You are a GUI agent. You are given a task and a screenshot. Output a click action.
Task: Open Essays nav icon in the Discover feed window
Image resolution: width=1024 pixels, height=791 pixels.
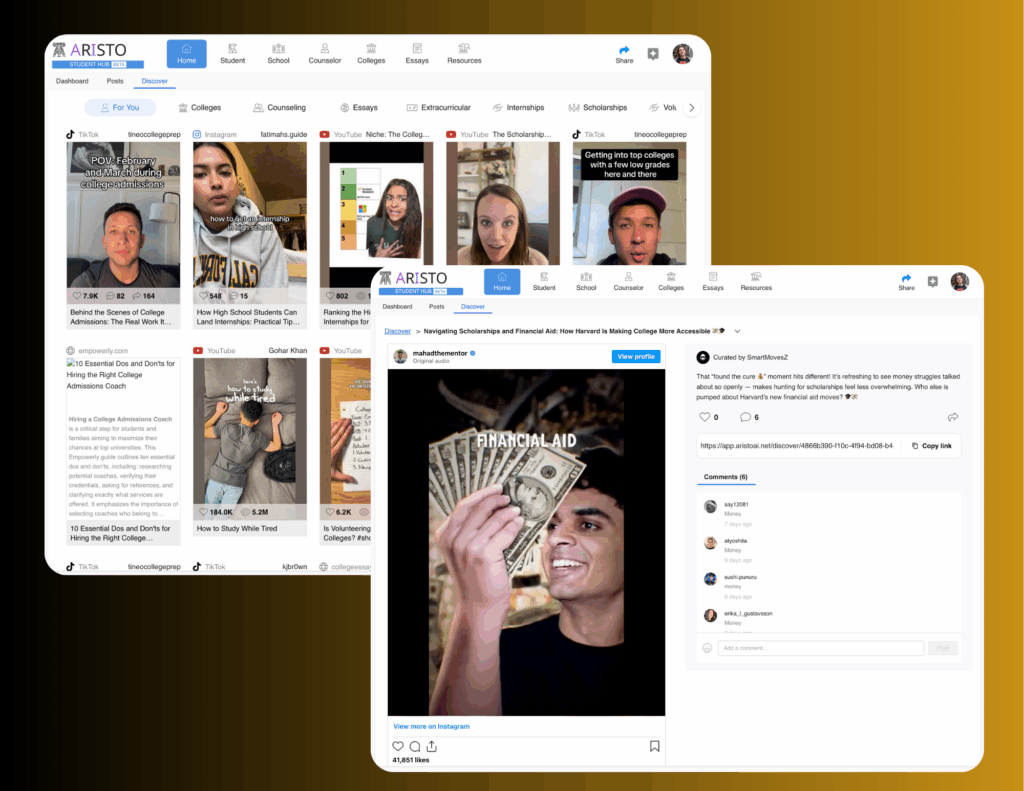pyautogui.click(x=417, y=54)
